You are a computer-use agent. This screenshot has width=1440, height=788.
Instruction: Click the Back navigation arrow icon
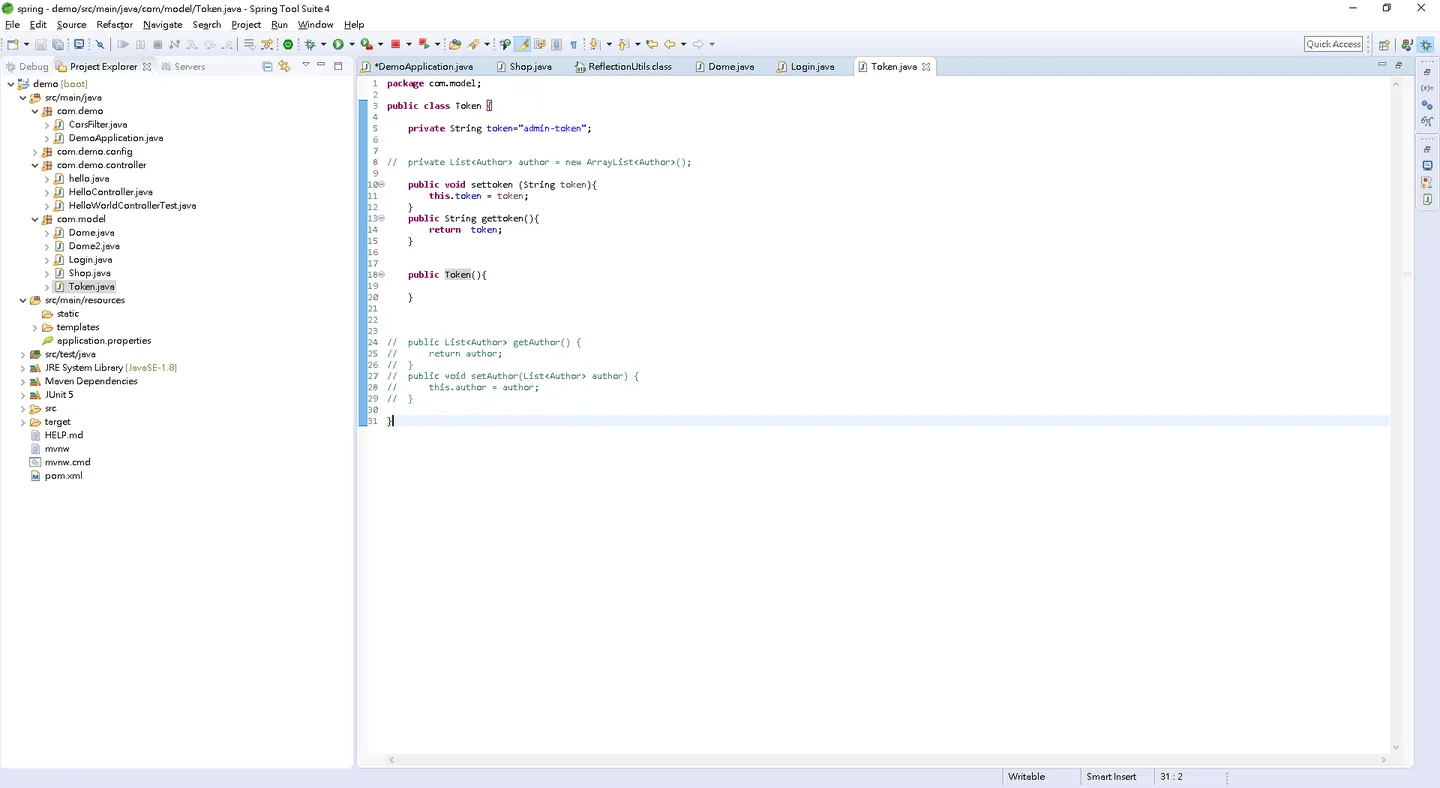pos(669,44)
